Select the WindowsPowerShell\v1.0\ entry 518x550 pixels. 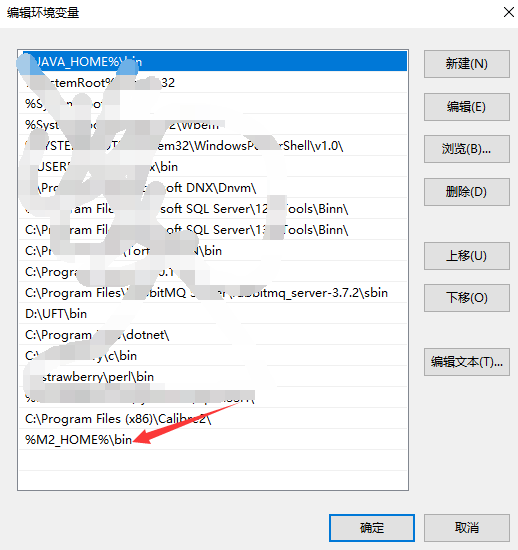coord(213,146)
